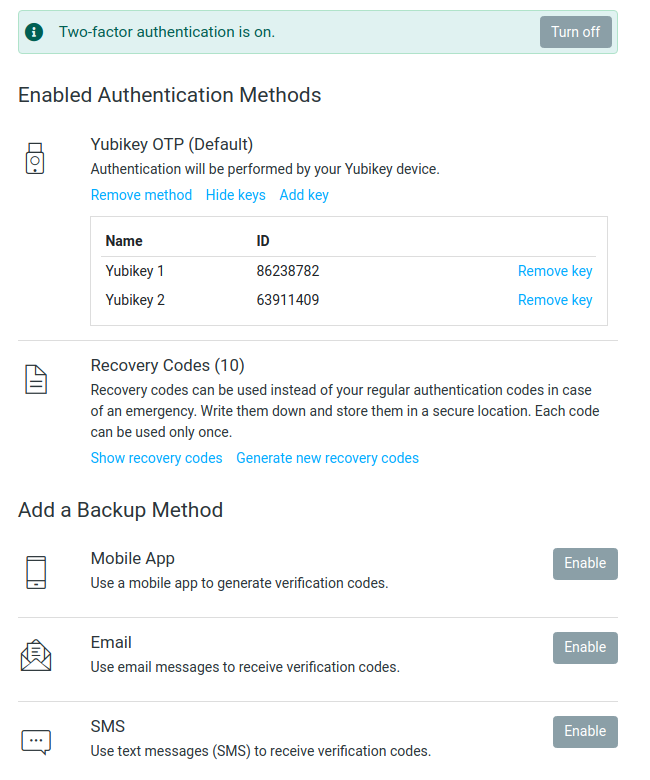The height and width of the screenshot is (780, 650).
Task: Click the Recovery Codes document icon
Action: [x=36, y=380]
